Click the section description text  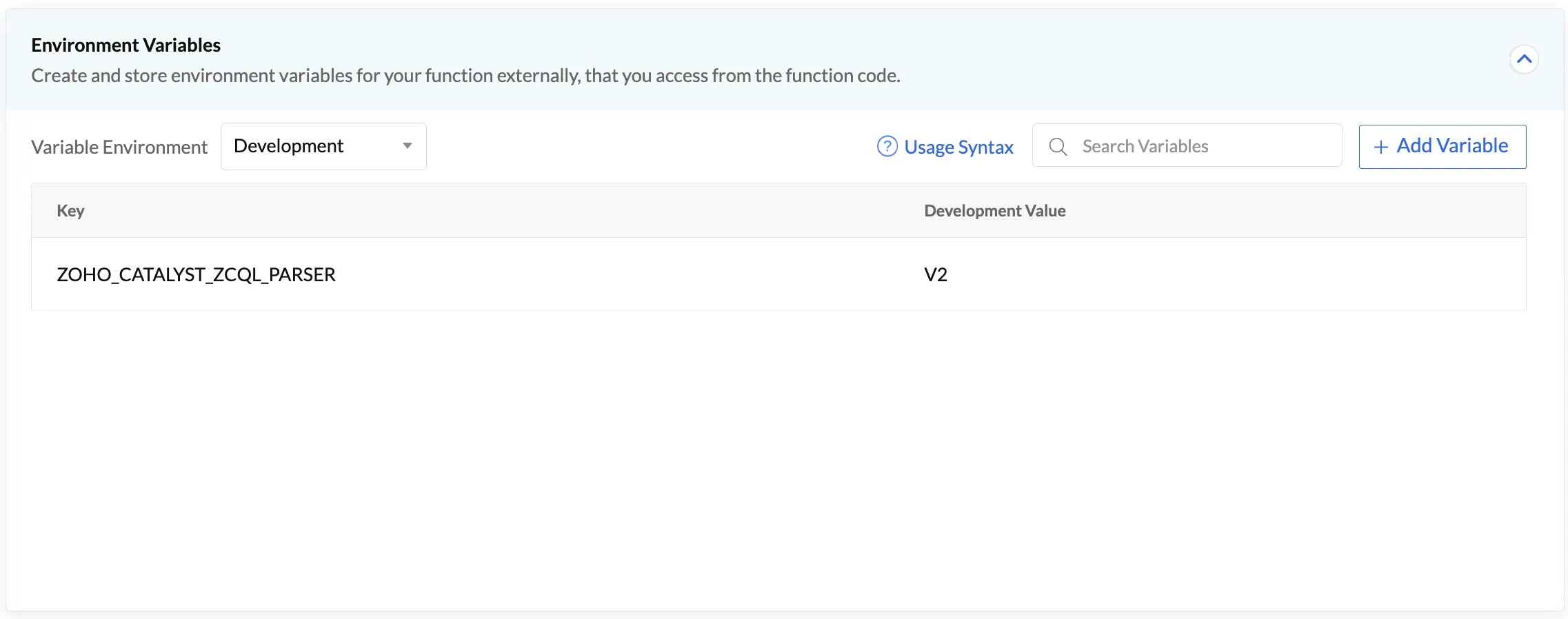pos(465,76)
